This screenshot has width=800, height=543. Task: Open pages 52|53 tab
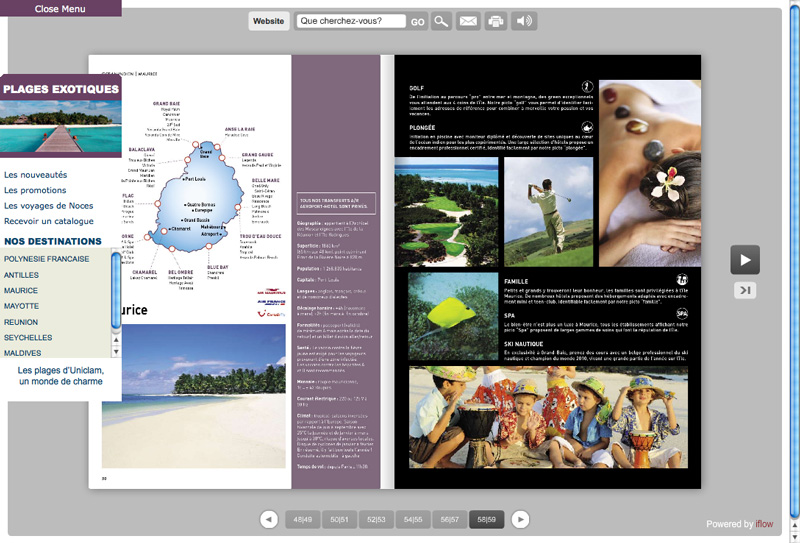coord(376,520)
